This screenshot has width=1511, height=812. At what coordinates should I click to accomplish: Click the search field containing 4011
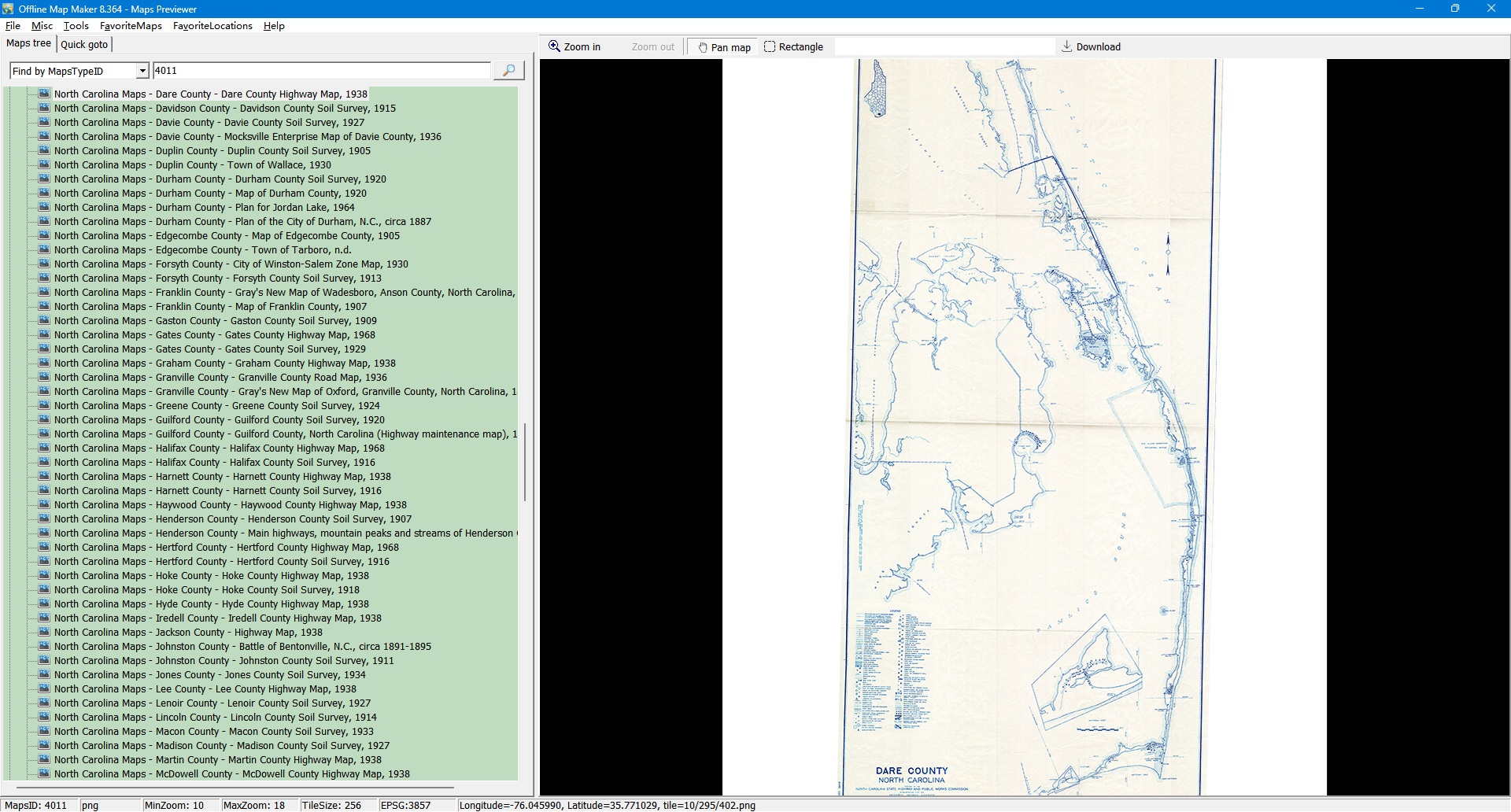[x=321, y=71]
